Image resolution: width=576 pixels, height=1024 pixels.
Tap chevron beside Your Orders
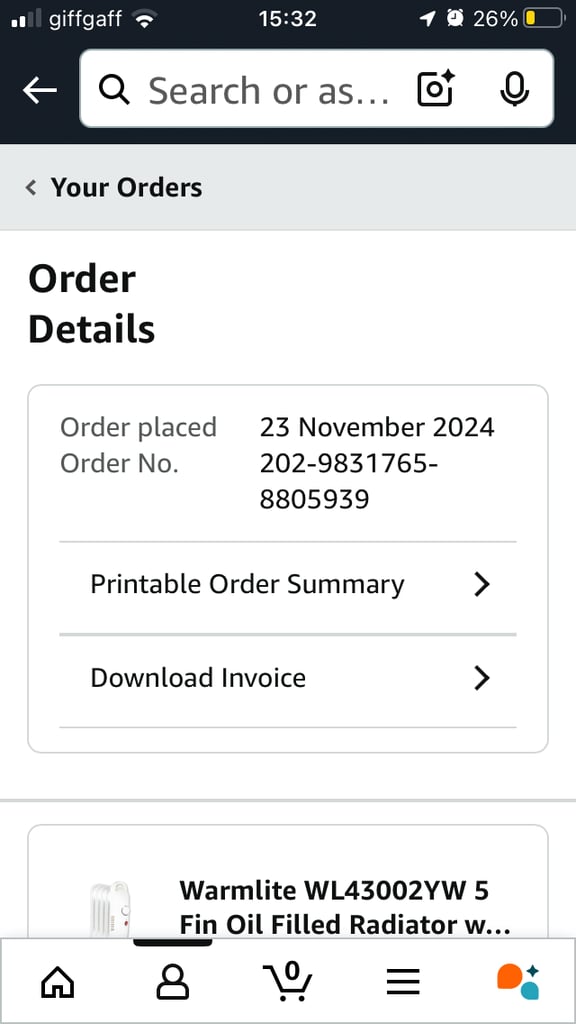tap(31, 188)
